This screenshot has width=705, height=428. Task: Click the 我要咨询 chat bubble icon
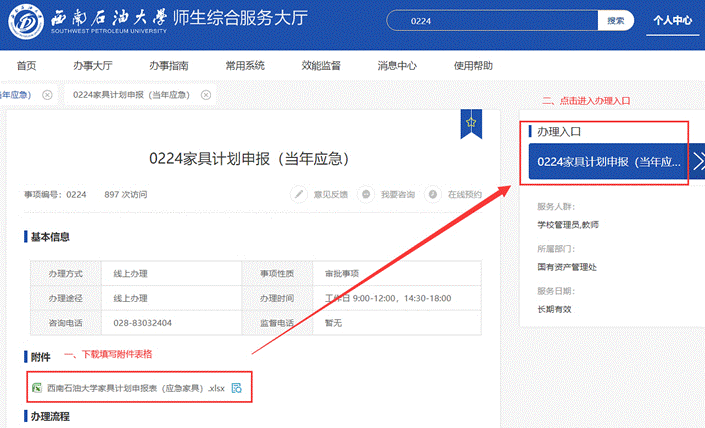pos(366,194)
